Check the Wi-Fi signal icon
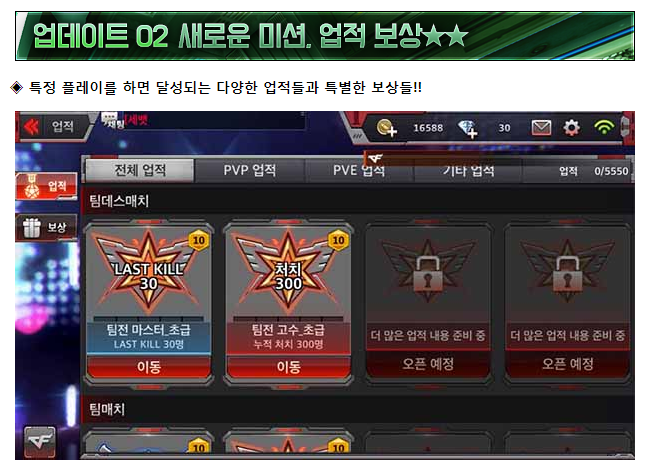 point(604,127)
